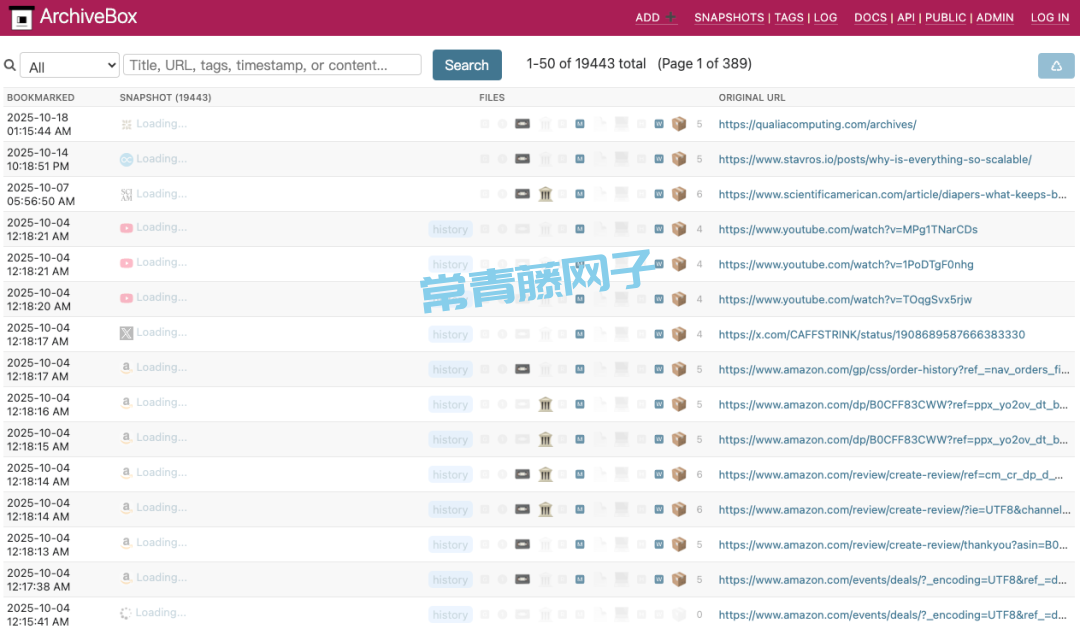Focus the title, URL, tags search field
The image size is (1080, 629).
click(x=272, y=65)
